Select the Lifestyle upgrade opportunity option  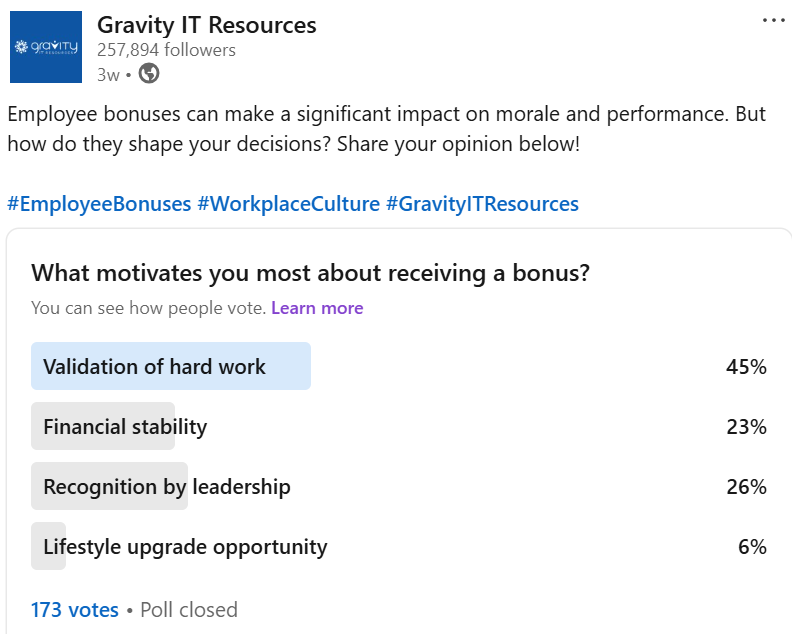[x=399, y=546]
